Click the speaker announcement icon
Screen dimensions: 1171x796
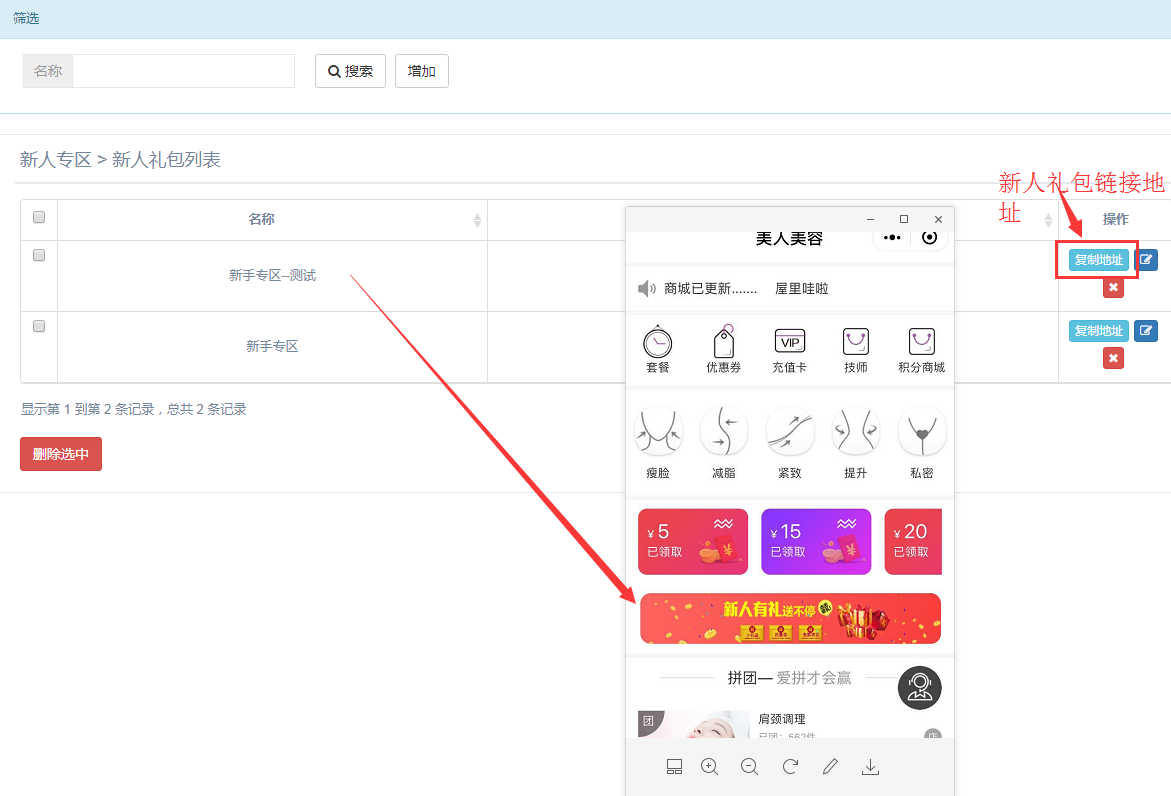(647, 288)
